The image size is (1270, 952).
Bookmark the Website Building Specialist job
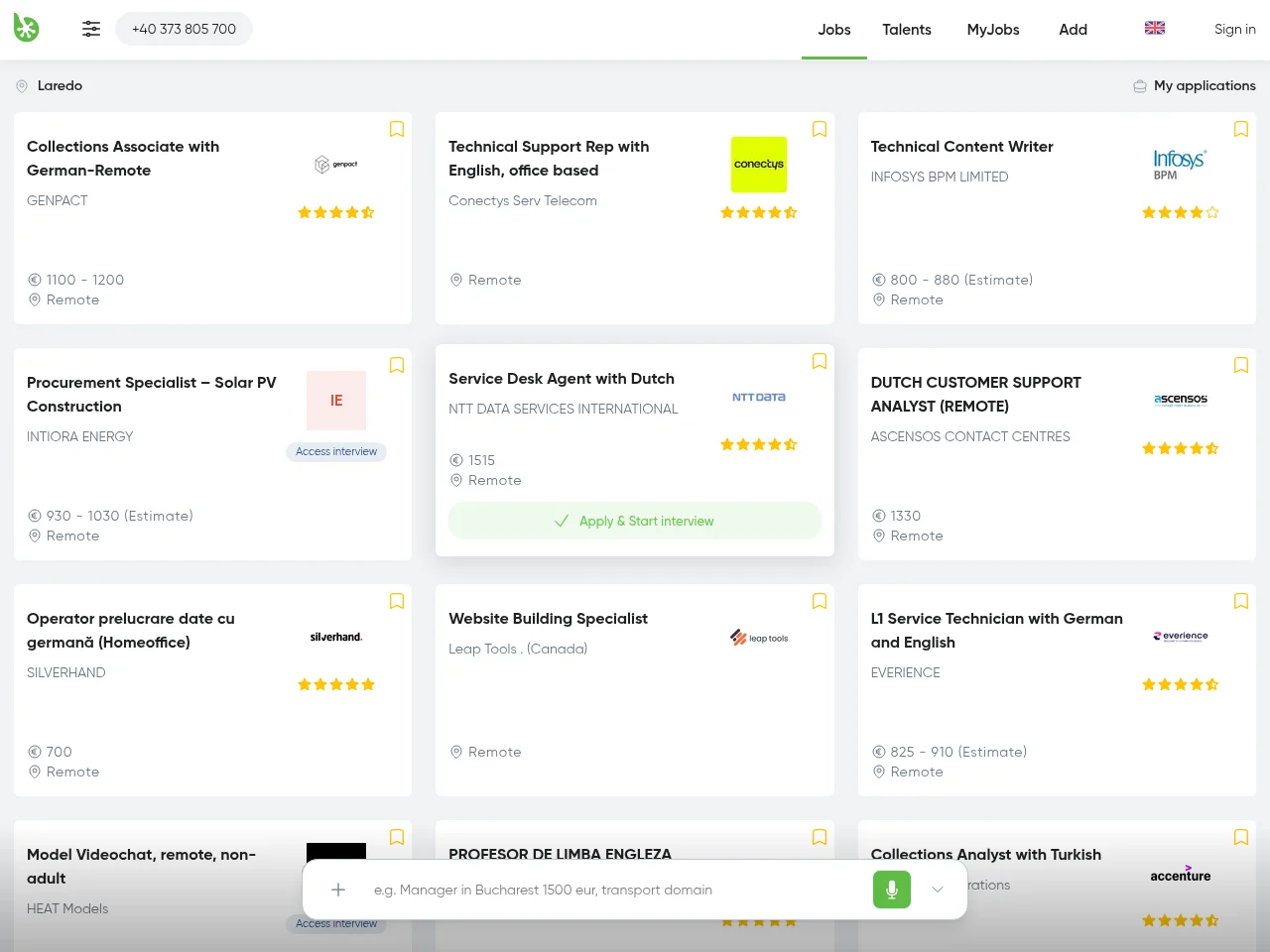pyautogui.click(x=820, y=601)
